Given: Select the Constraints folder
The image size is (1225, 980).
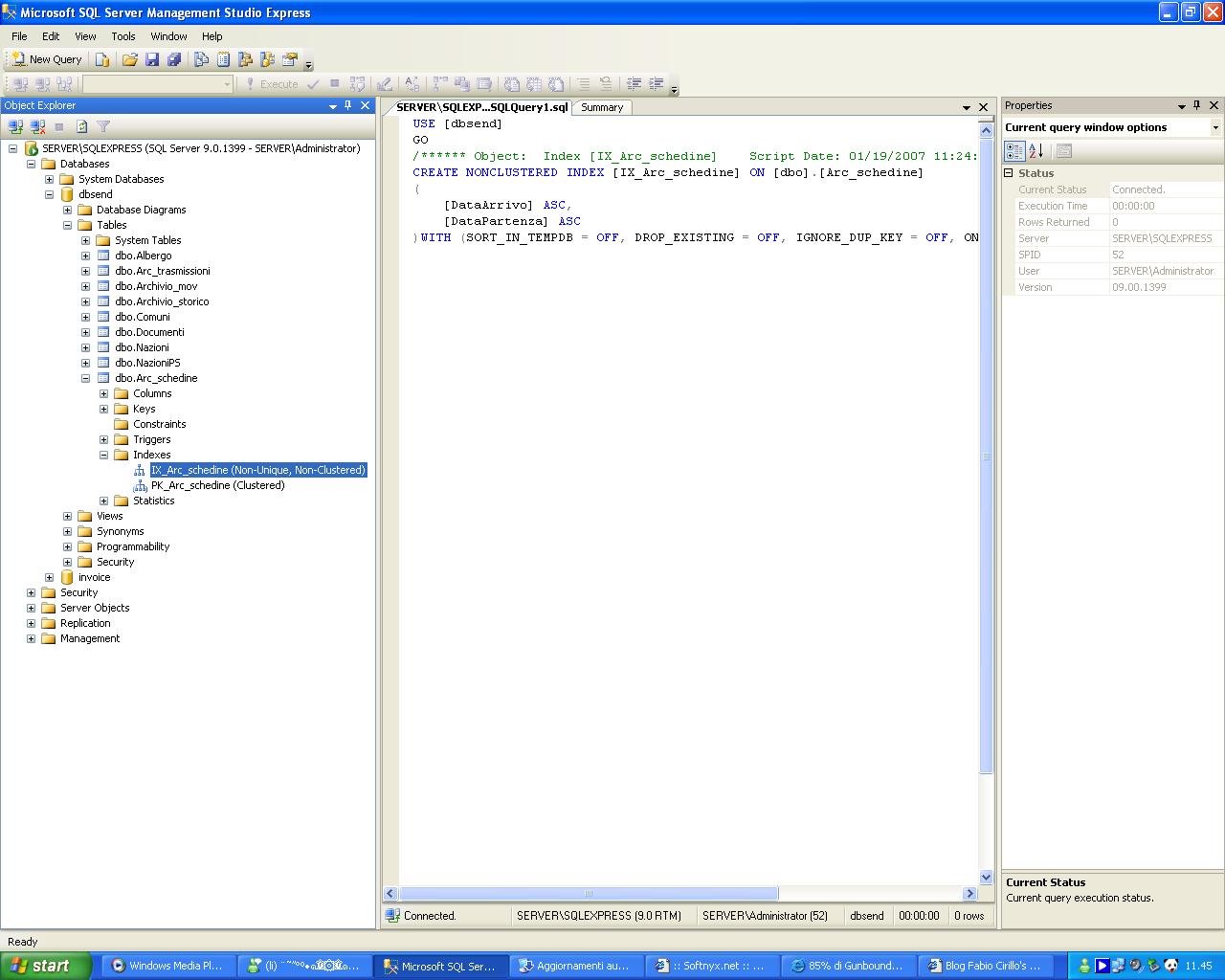Looking at the screenshot, I should click(x=160, y=424).
